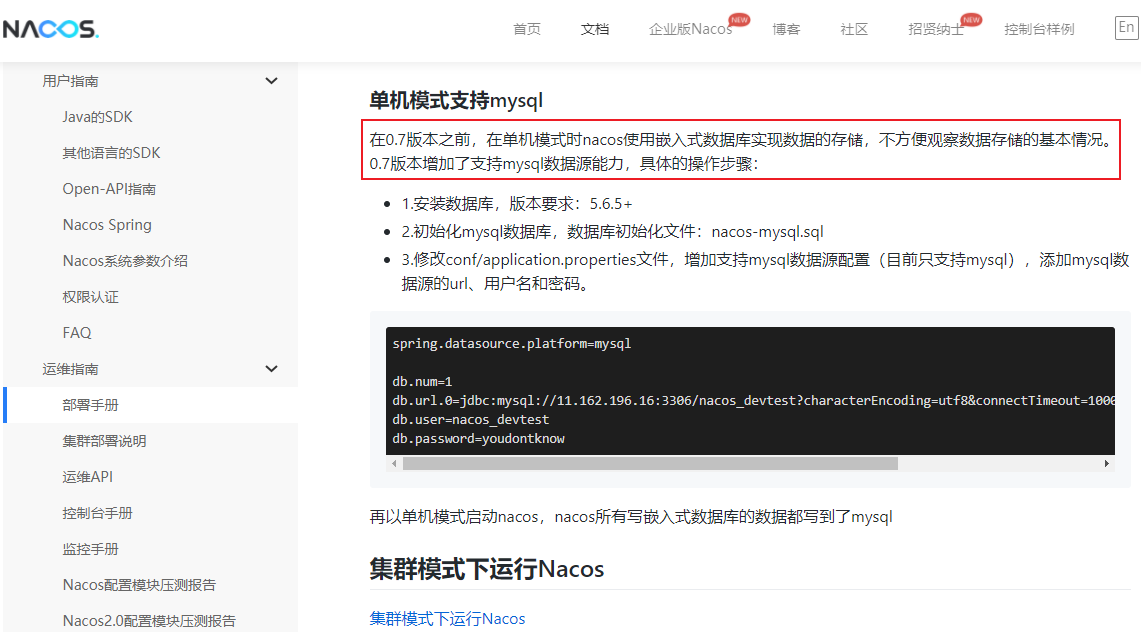Viewport: 1141px width, 632px height.
Task: Open the 社区 nav item
Action: click(x=854, y=29)
